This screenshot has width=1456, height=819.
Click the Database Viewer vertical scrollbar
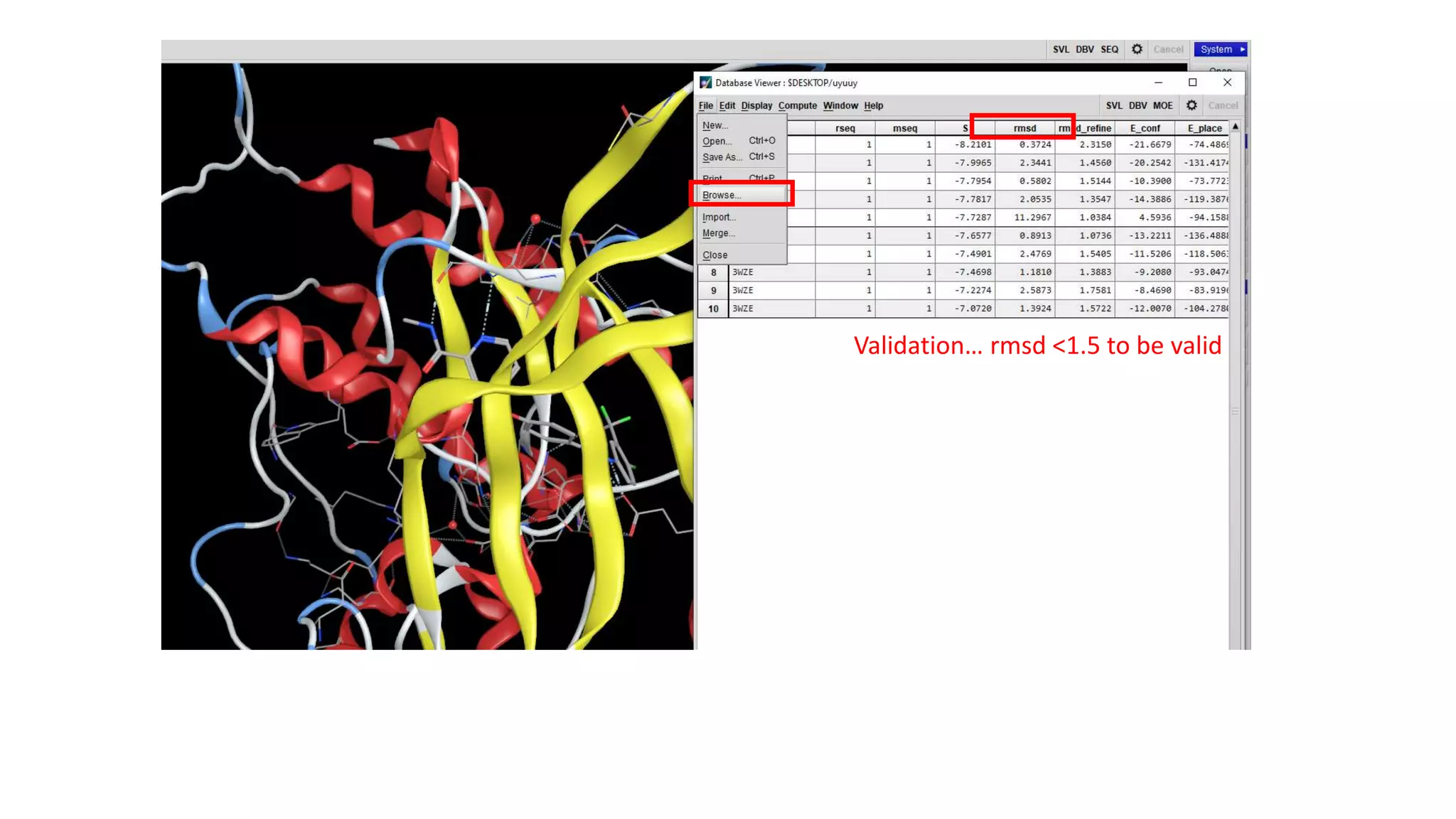[x=1235, y=412]
